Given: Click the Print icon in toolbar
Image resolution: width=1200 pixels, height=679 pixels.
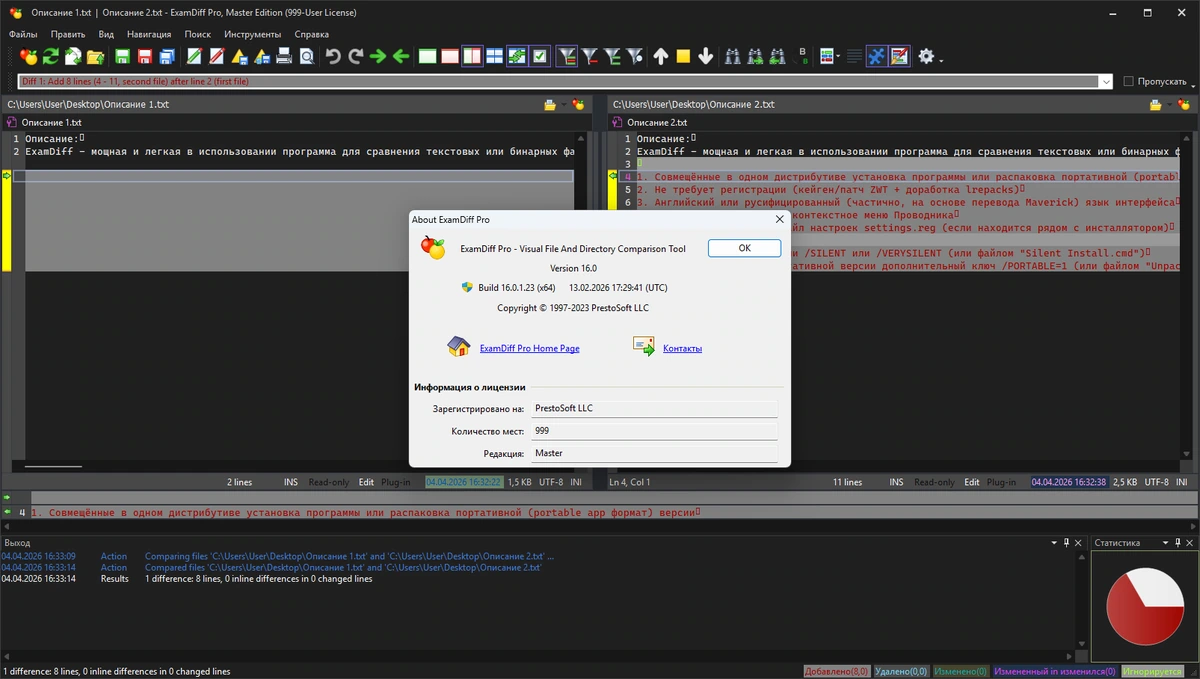Looking at the screenshot, I should [x=284, y=56].
